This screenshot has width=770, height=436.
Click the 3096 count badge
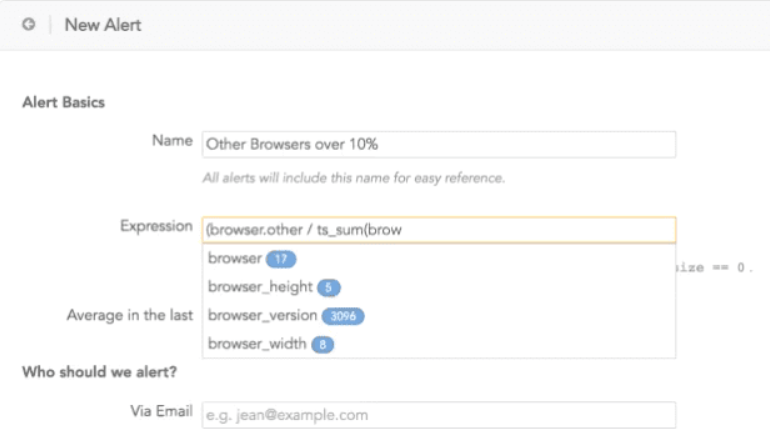(343, 316)
